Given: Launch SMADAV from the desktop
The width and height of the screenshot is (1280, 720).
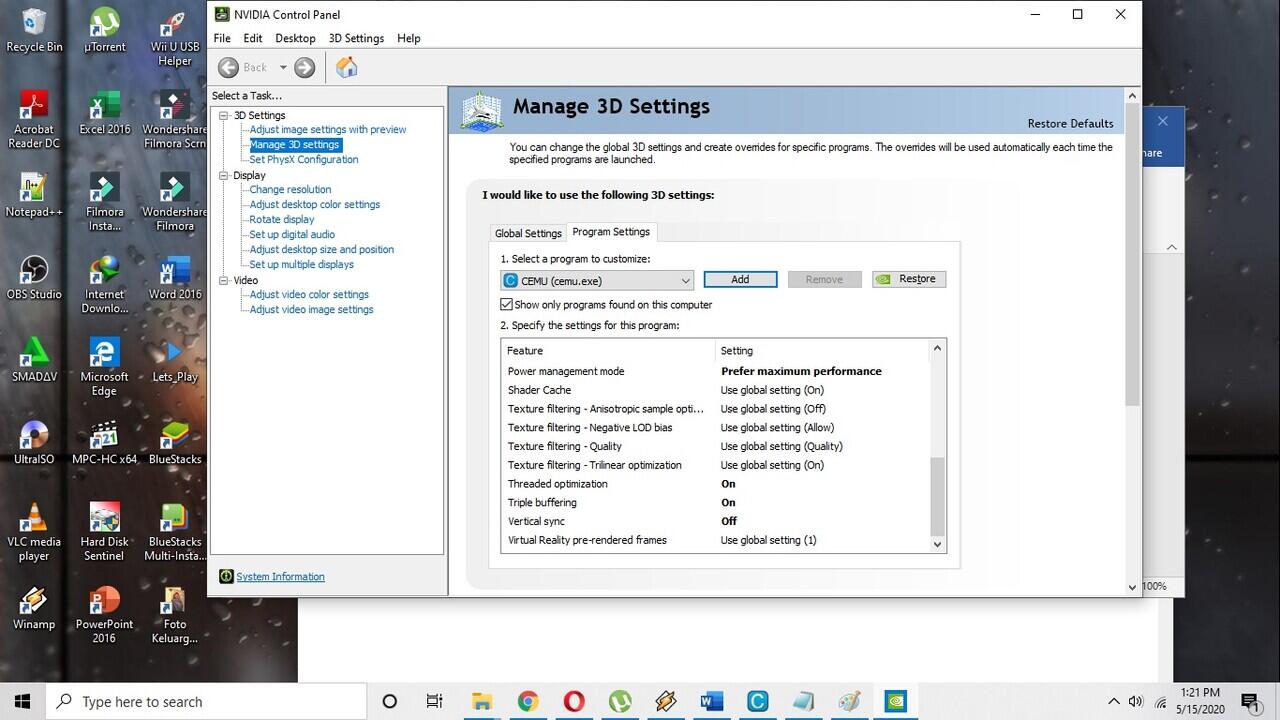Looking at the screenshot, I should click(x=34, y=360).
